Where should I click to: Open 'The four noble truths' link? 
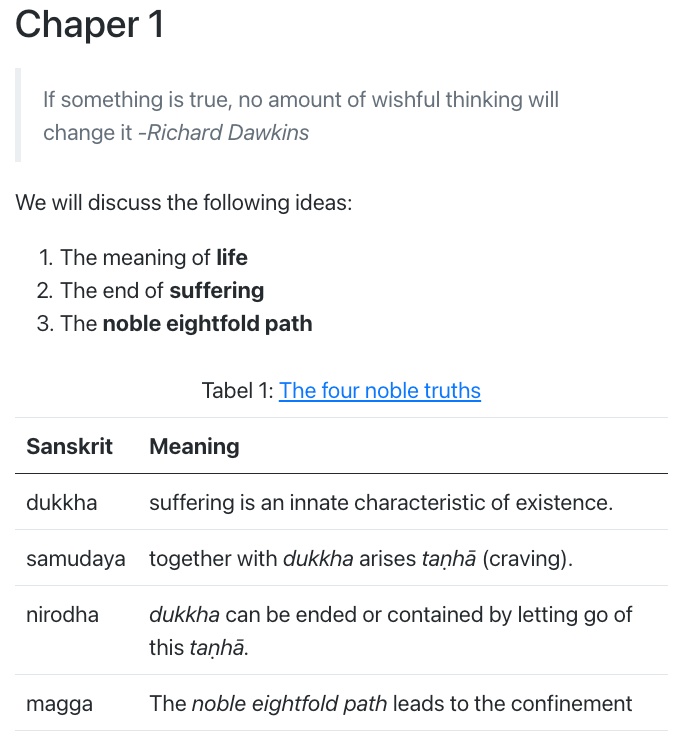tap(379, 391)
